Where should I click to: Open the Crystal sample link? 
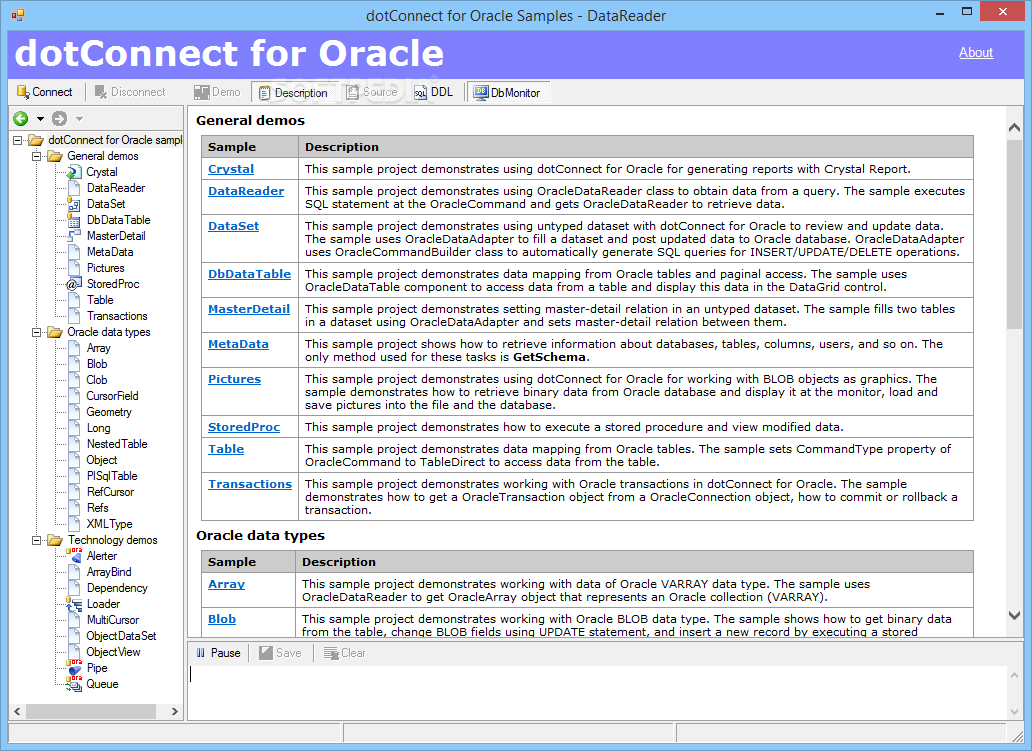click(230, 169)
